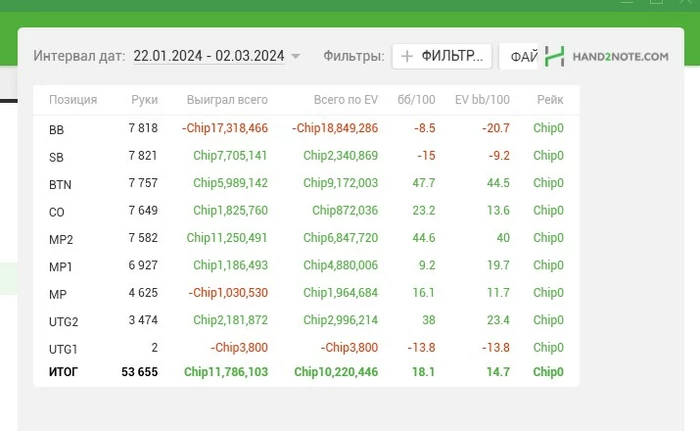
Task: Click the date range 22.01.2024 - 02.03.2024
Action: click(x=209, y=56)
